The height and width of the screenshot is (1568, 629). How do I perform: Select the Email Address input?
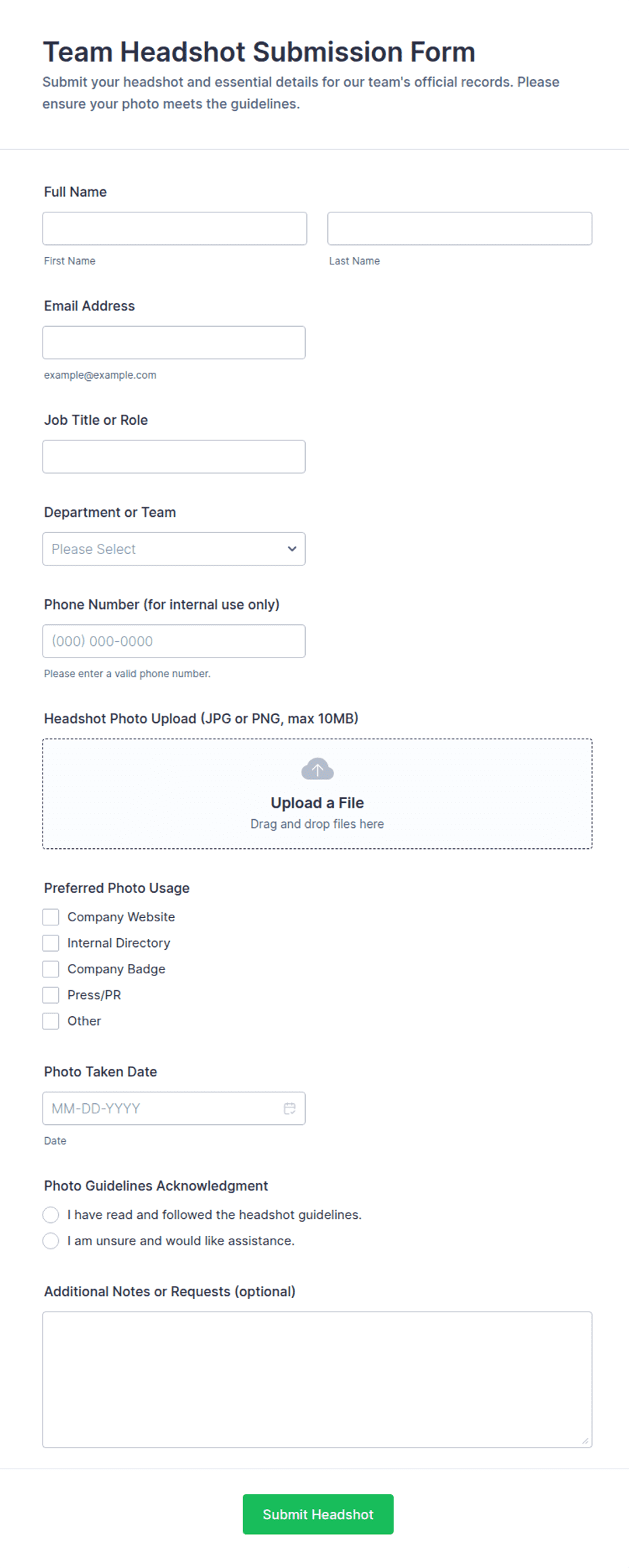[174, 342]
